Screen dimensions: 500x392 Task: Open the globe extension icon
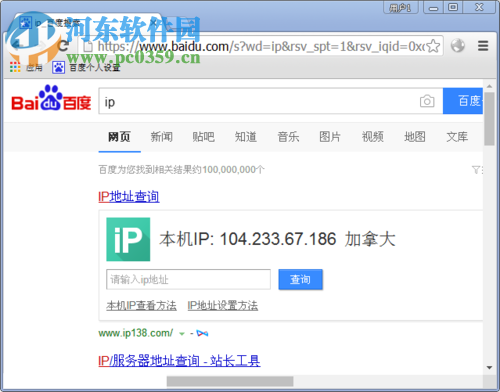pyautogui.click(x=458, y=46)
